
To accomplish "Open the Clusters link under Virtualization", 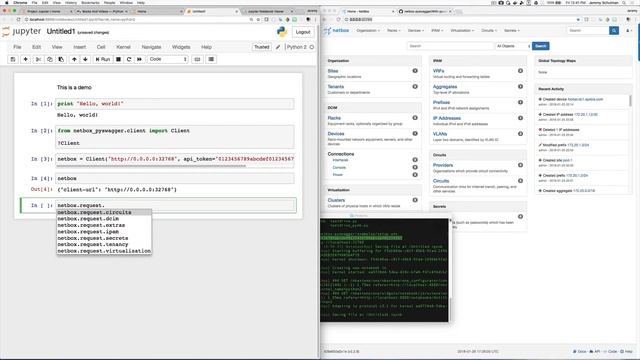I will click(336, 200).
